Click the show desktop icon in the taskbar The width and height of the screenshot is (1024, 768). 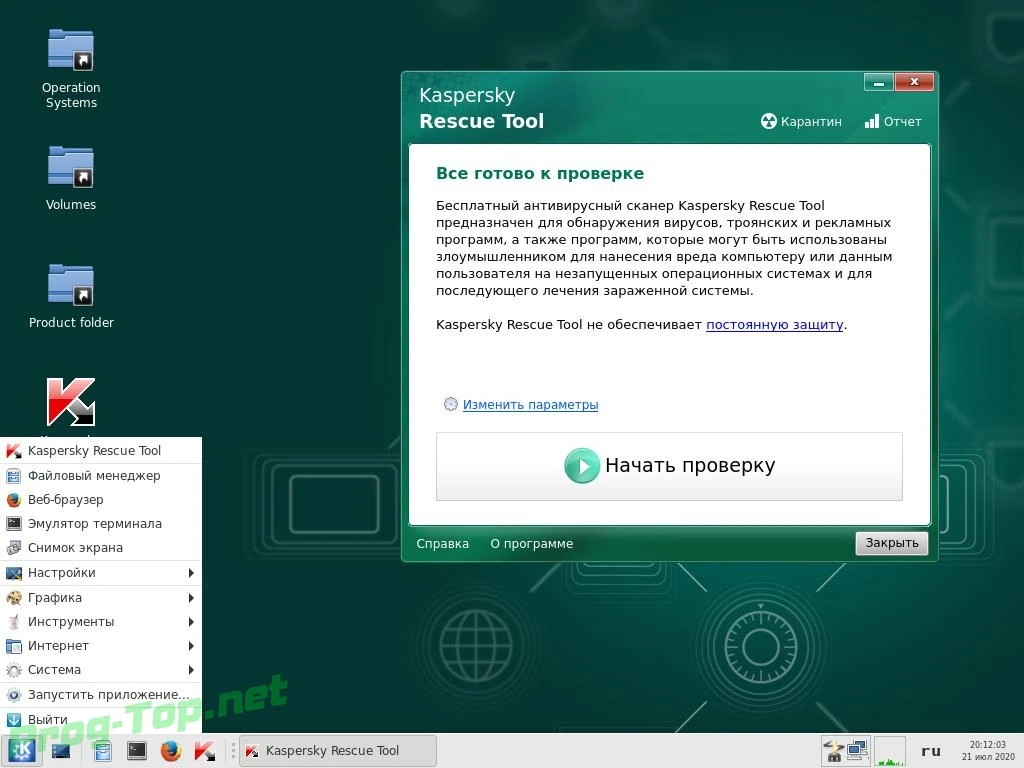click(61, 751)
